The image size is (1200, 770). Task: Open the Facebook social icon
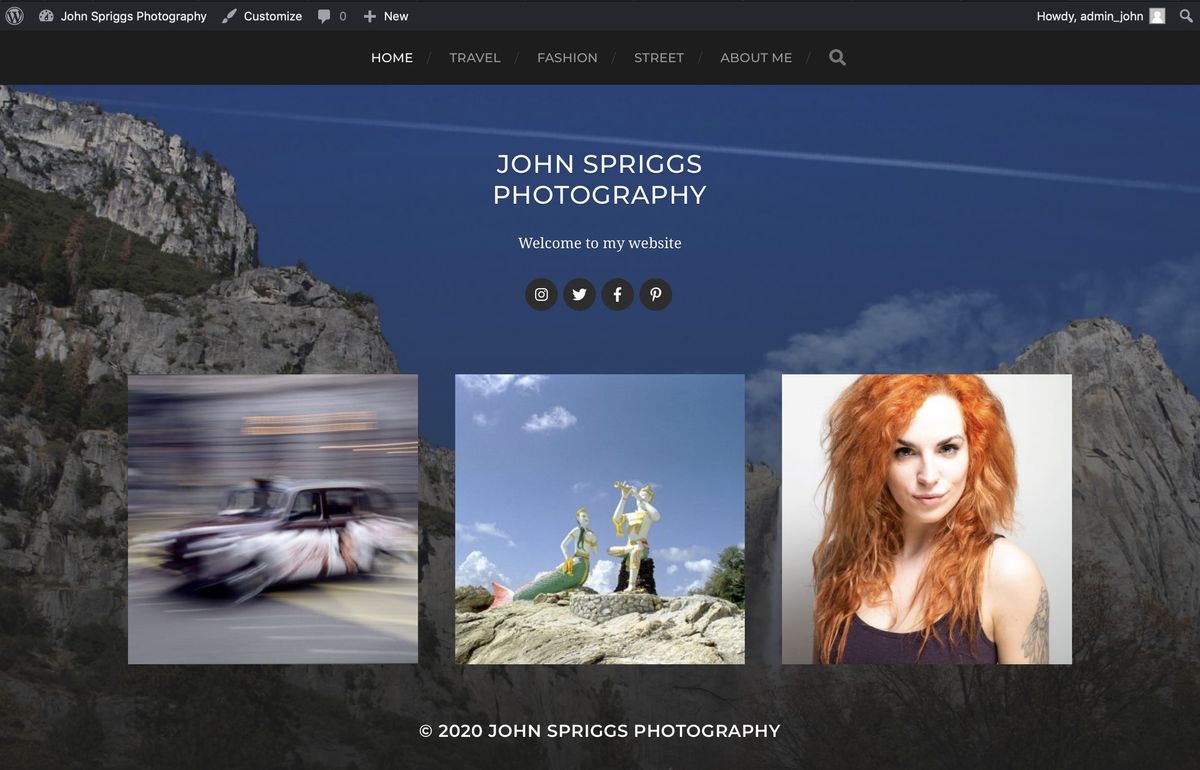617,294
